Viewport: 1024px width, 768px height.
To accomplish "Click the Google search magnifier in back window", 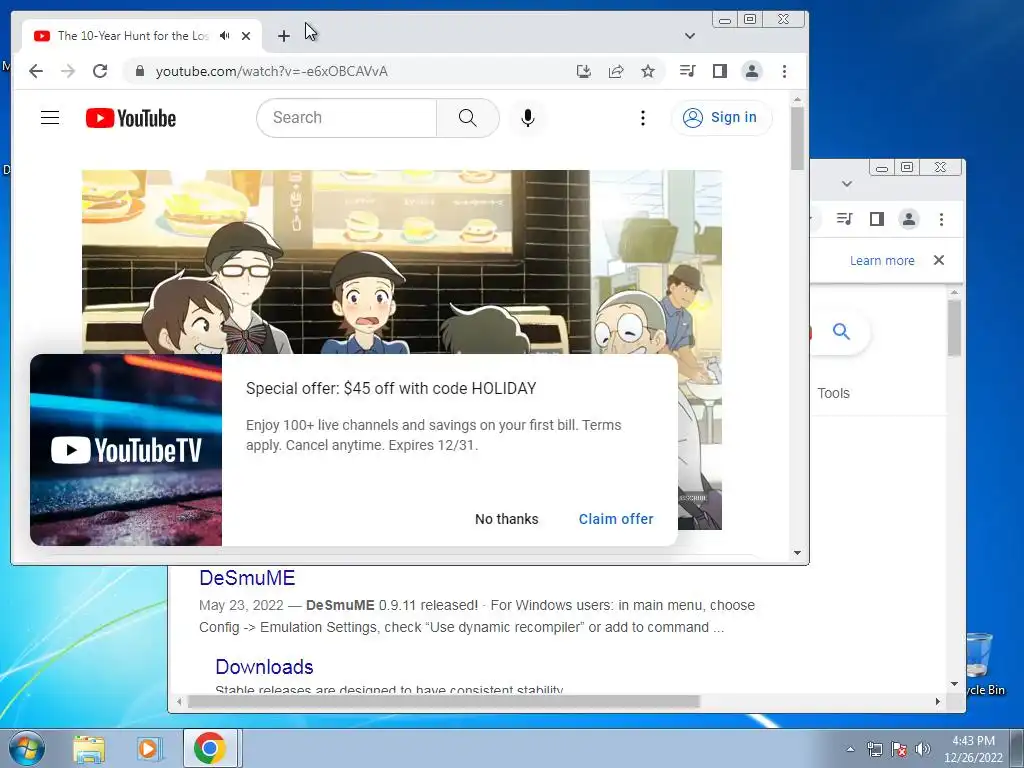I will (x=841, y=332).
